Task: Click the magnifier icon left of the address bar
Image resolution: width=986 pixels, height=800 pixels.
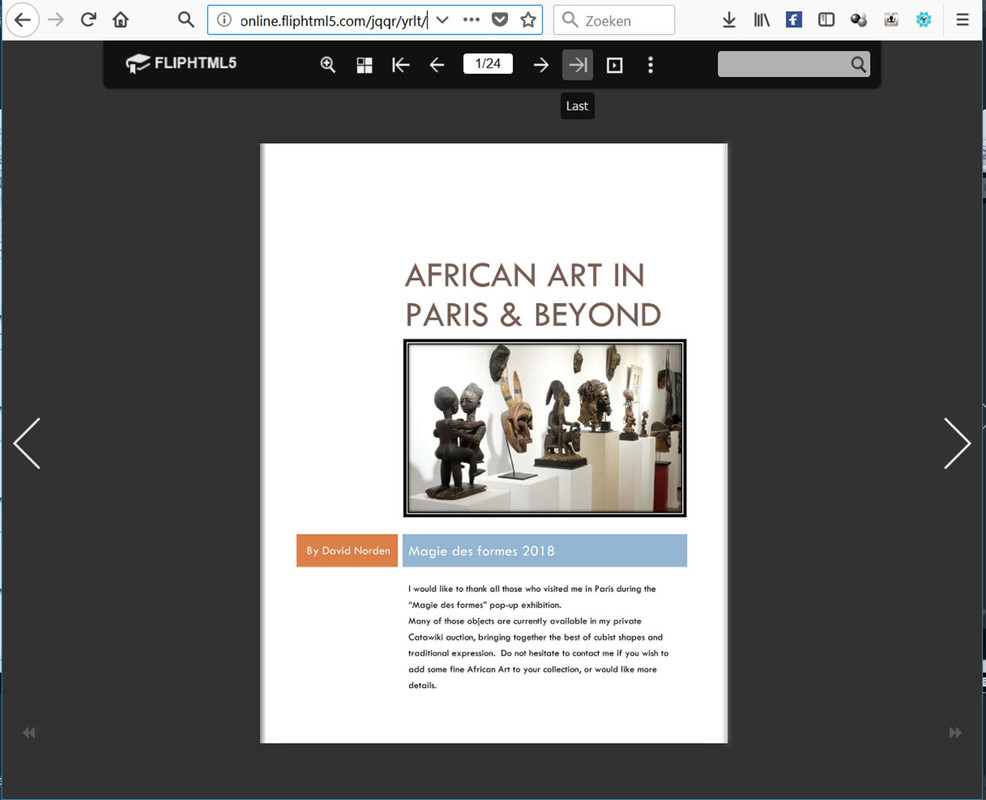Action: click(x=186, y=19)
